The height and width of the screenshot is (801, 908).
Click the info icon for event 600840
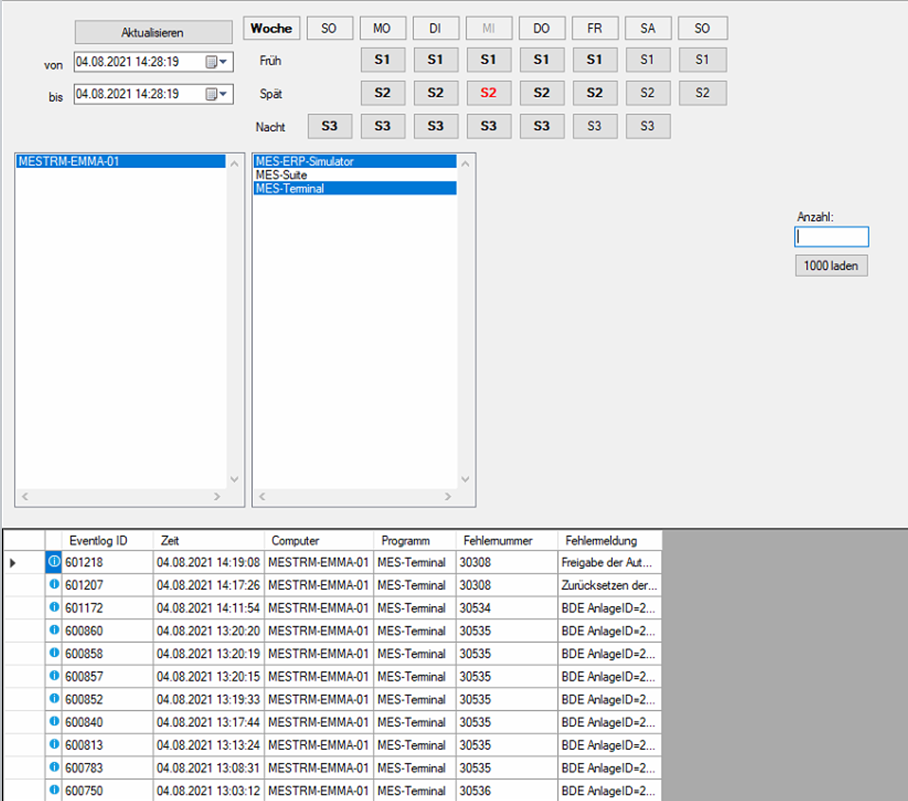point(54,722)
